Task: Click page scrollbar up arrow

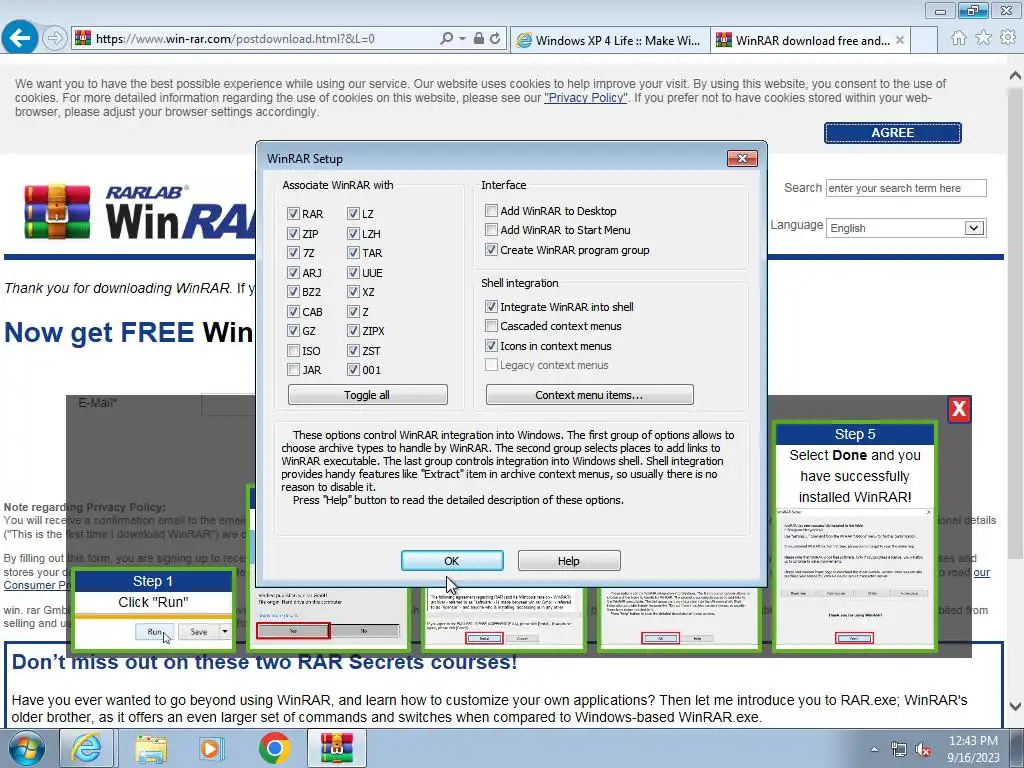Action: click(x=1015, y=74)
